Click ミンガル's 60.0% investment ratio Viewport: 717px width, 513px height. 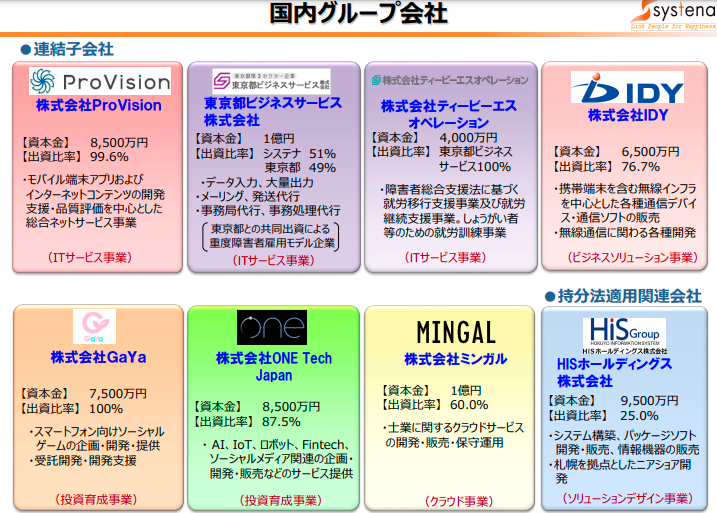[469, 405]
